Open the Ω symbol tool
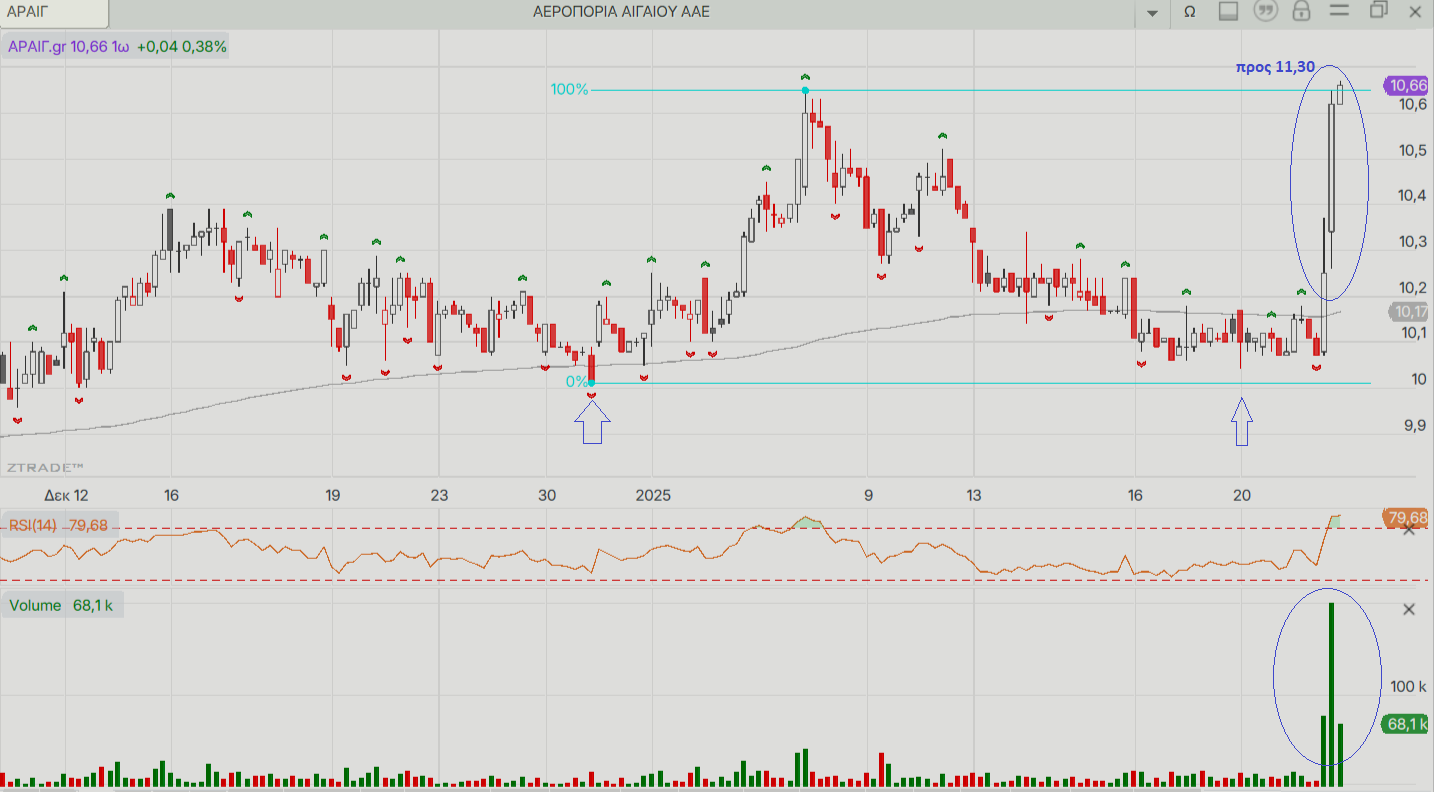Viewport: 1434px width, 792px height. point(1190,12)
